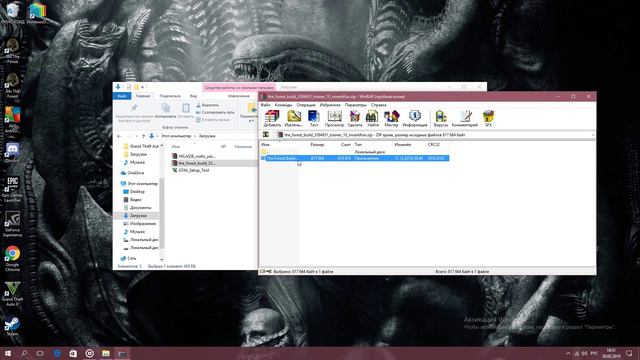
Task: Click the Информация (Info) icon in WinRAR
Action: pyautogui.click(x=415, y=118)
